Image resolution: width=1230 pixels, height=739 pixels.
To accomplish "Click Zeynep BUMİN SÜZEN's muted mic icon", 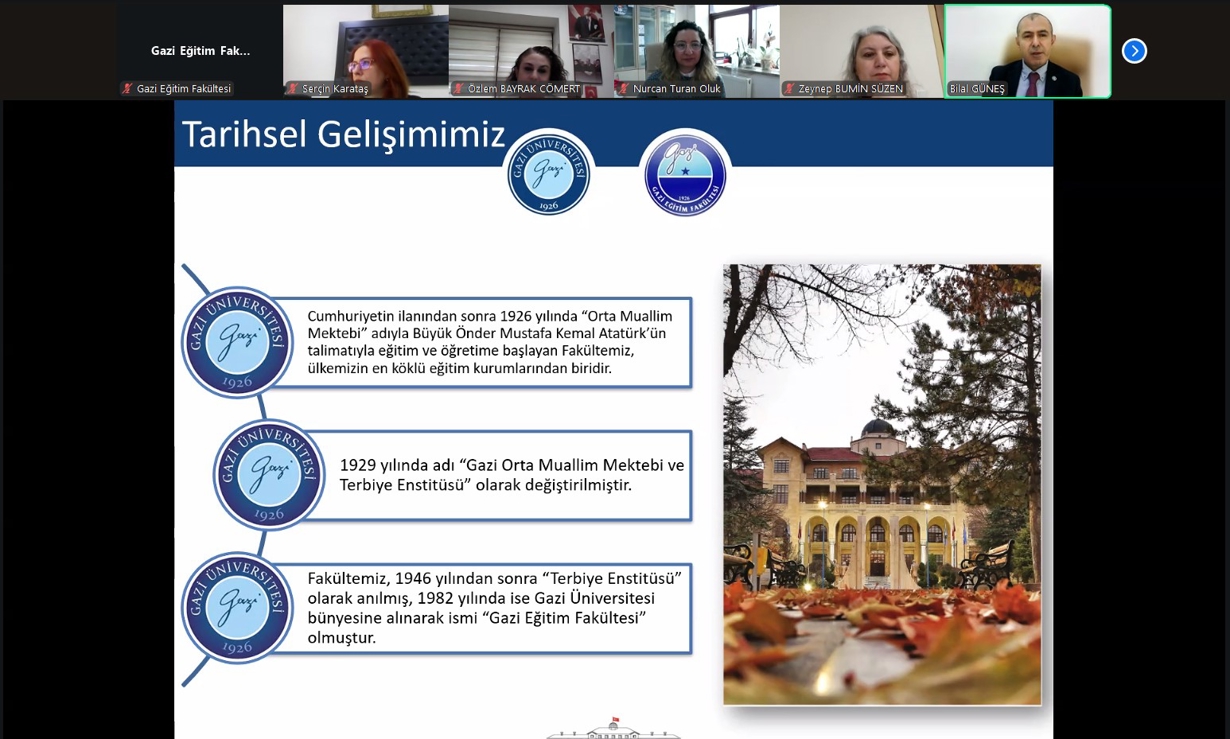I will pyautogui.click(x=790, y=89).
